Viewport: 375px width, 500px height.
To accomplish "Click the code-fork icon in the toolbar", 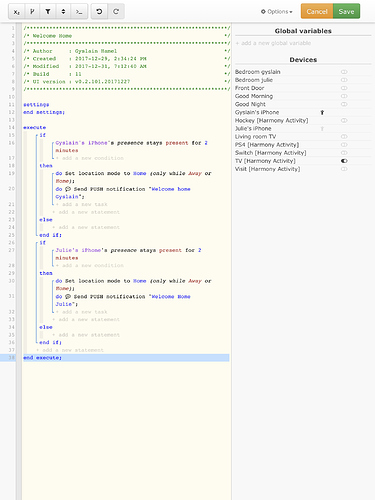I will point(32,12).
